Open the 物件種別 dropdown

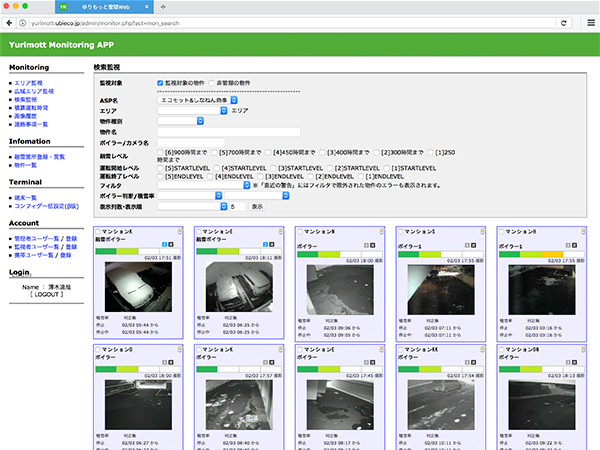180,120
